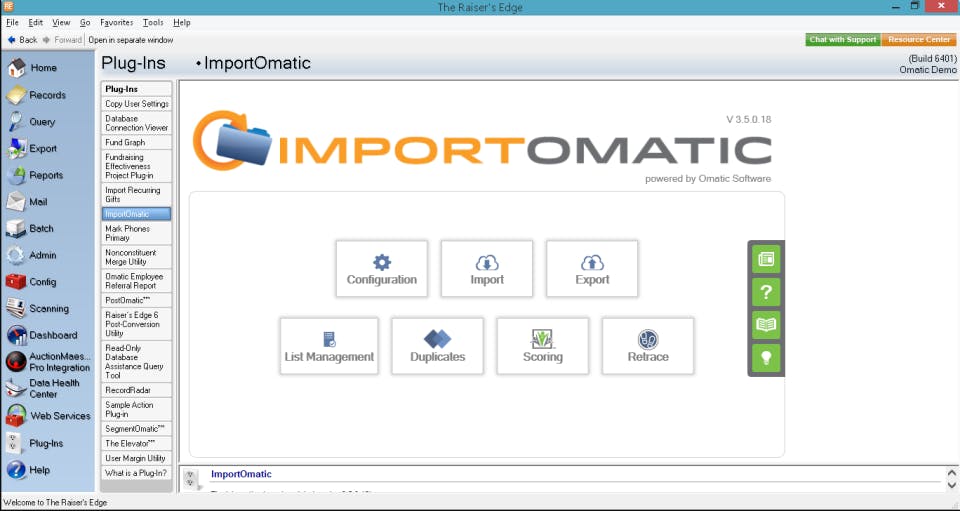Open the Export section in sidebar

(x=32, y=149)
